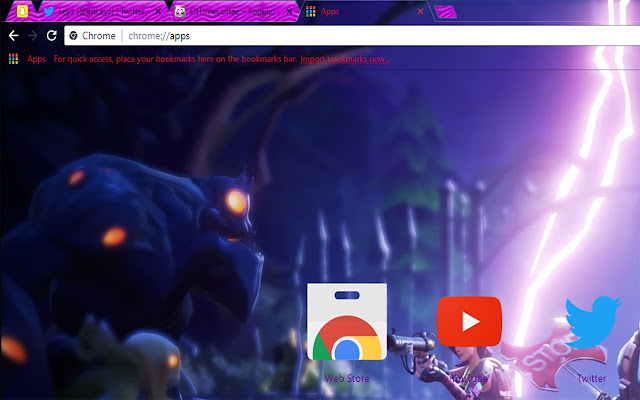Click the Twitter label under its icon
640x400 pixels.
(591, 378)
